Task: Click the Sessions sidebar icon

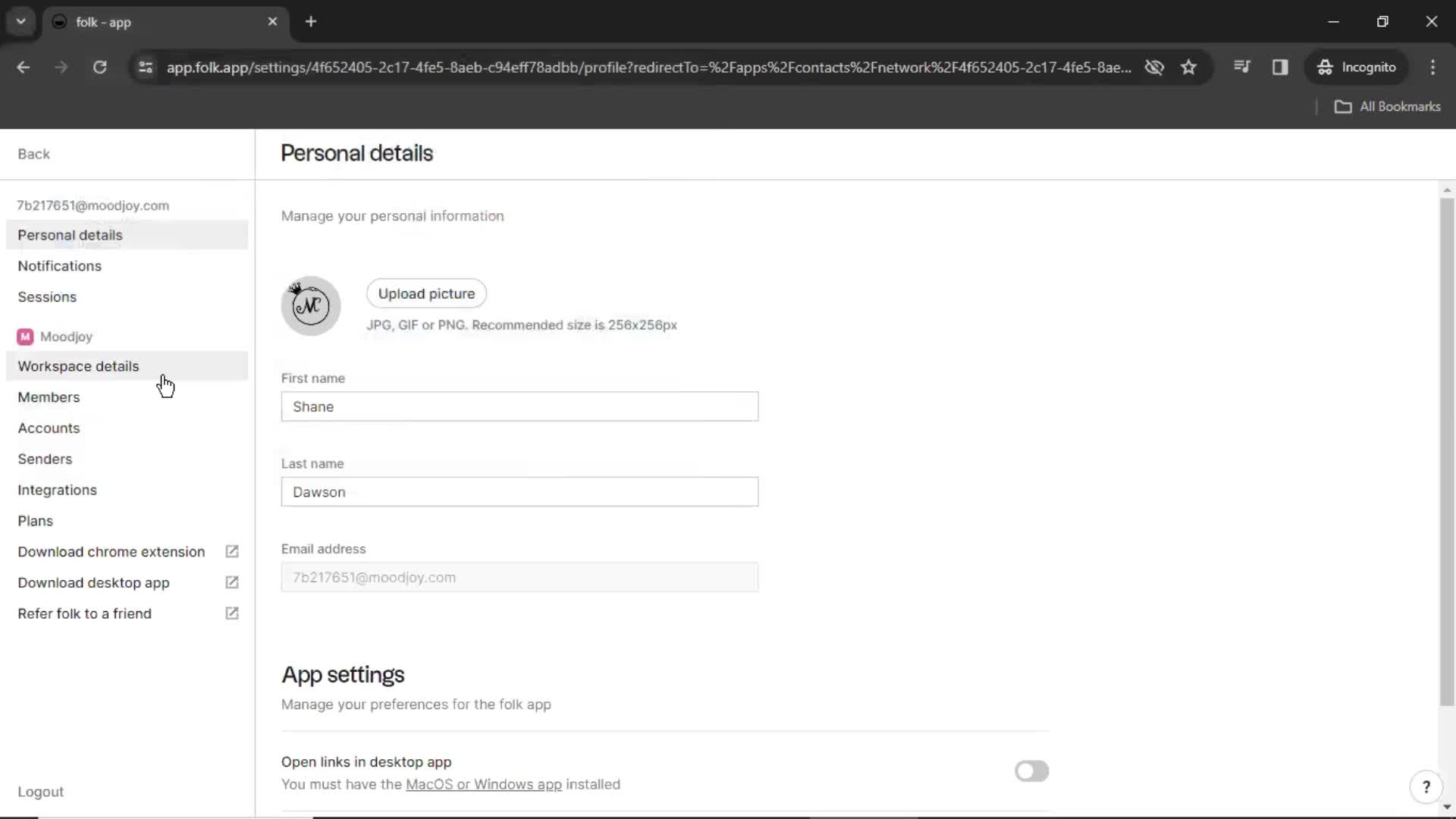Action: [47, 297]
